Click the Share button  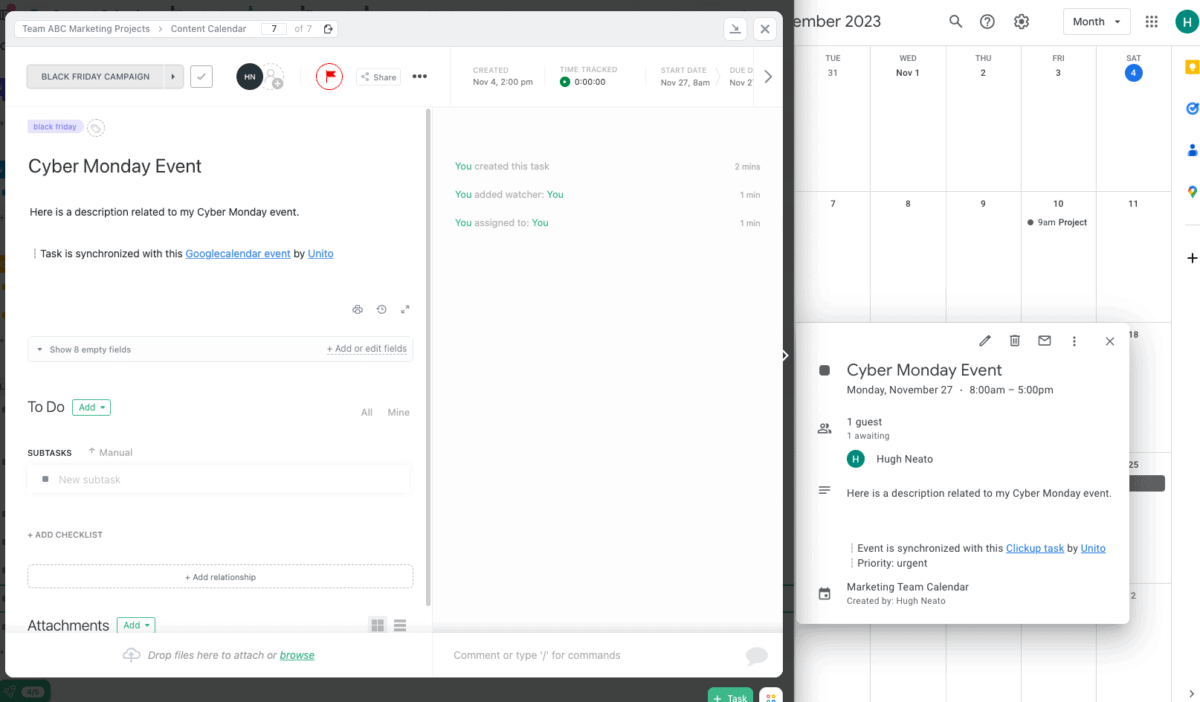tap(378, 77)
